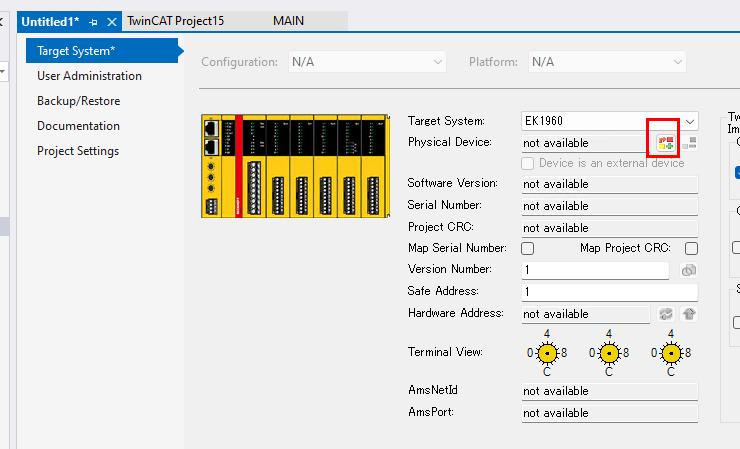
Task: Click the Version Number input field
Action: 595,270
